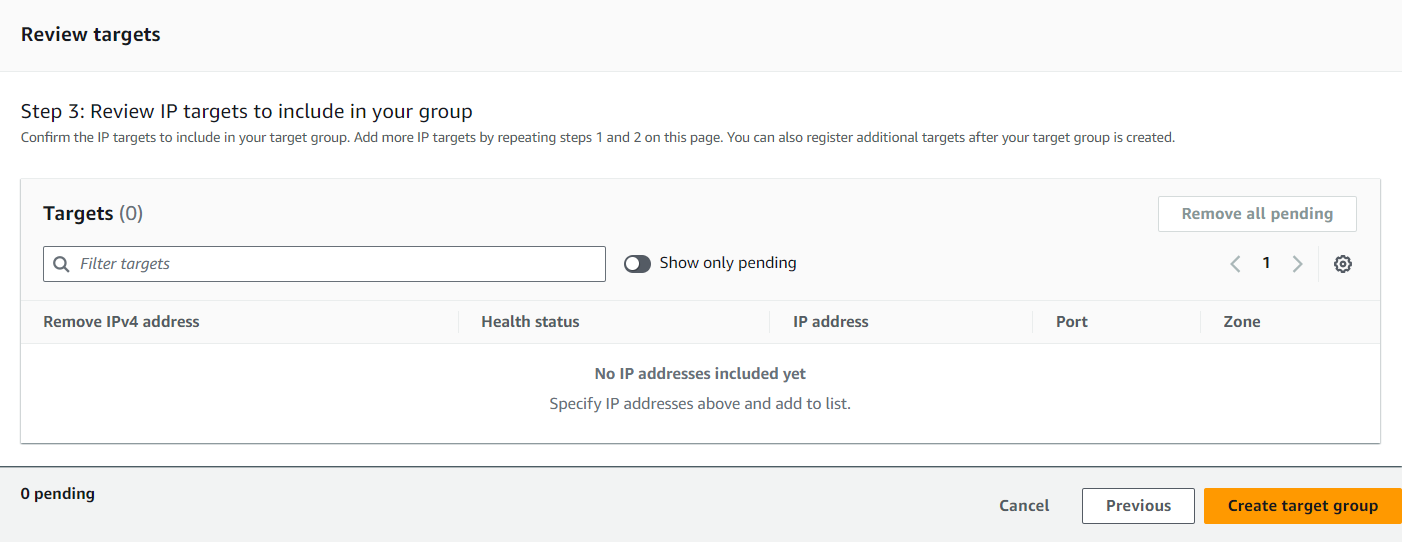1402x542 pixels.
Task: Click the Zone column header
Action: pyautogui.click(x=1241, y=322)
